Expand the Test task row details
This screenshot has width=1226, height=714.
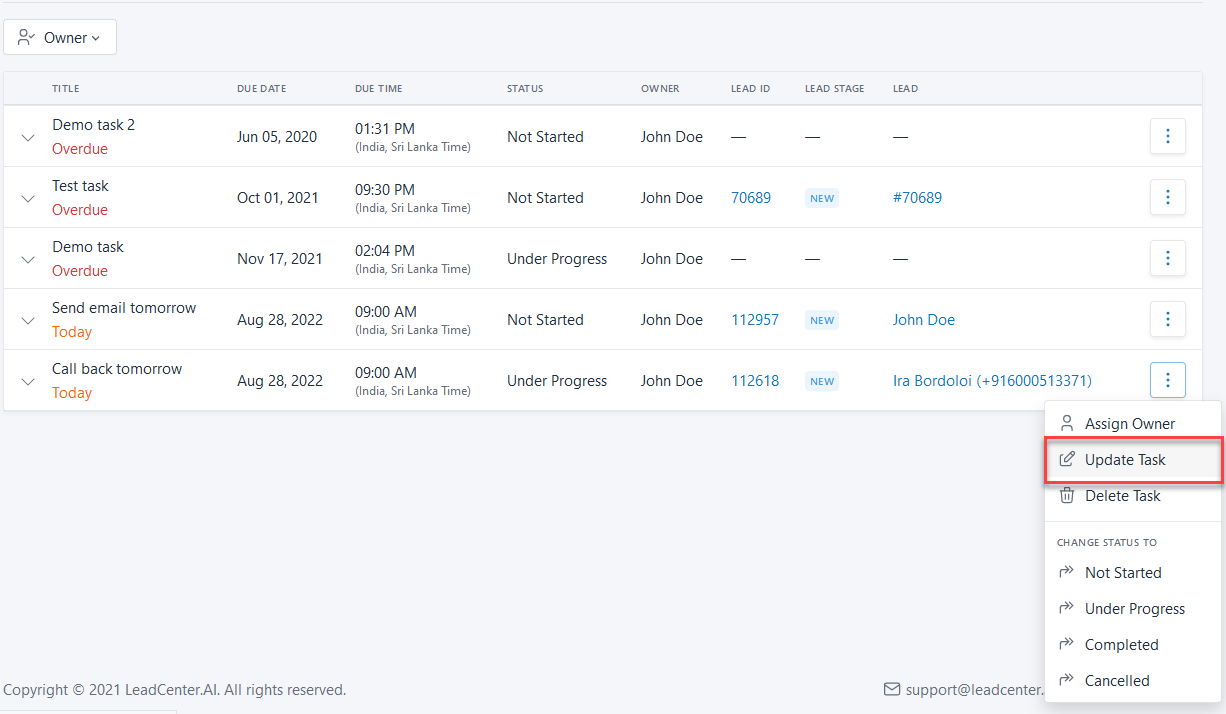point(27,197)
